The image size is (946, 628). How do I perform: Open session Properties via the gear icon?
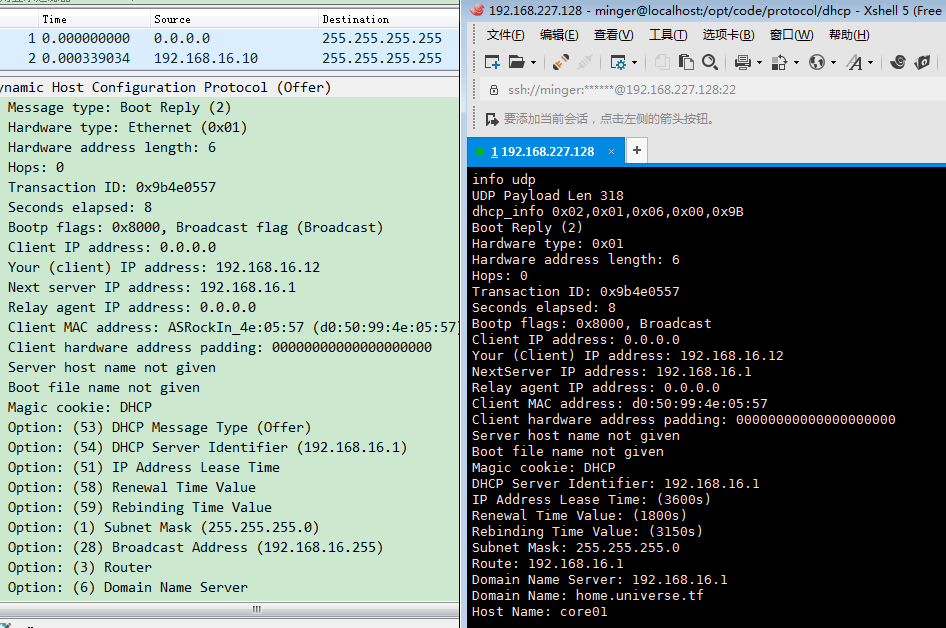[x=619, y=62]
